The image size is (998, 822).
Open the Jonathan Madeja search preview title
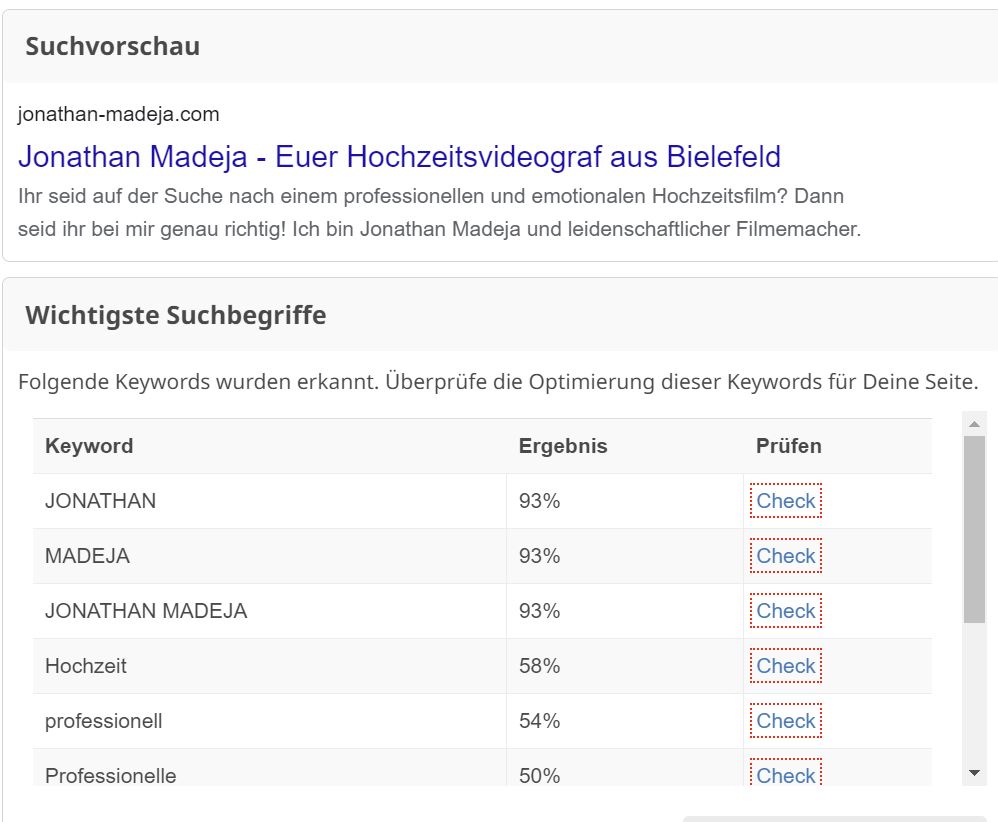[x=399, y=157]
